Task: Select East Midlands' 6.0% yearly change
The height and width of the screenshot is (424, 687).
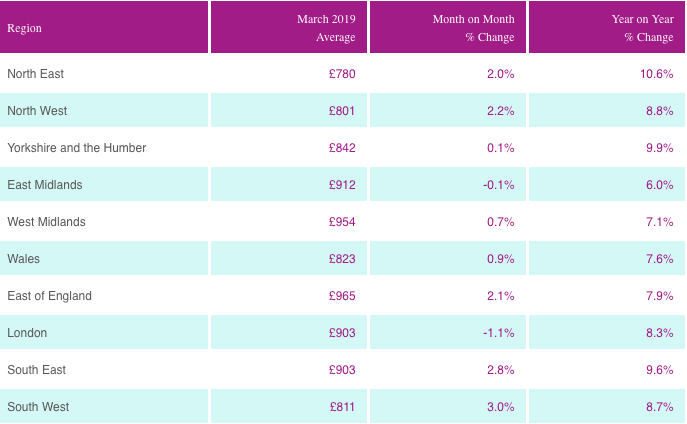Action: click(x=659, y=185)
